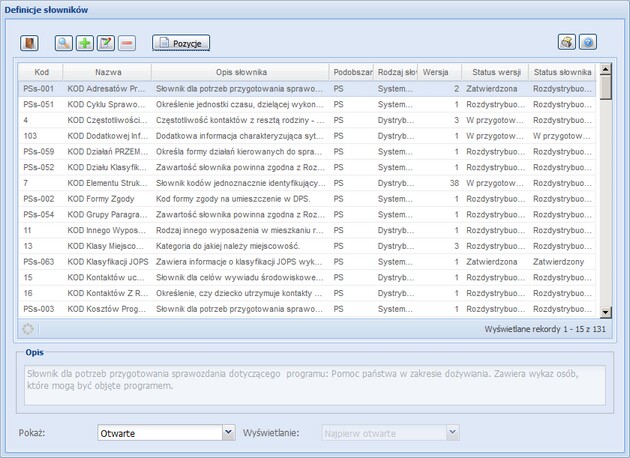The height and width of the screenshot is (458, 630).
Task: Sort table by Kod column header
Action: [41, 72]
